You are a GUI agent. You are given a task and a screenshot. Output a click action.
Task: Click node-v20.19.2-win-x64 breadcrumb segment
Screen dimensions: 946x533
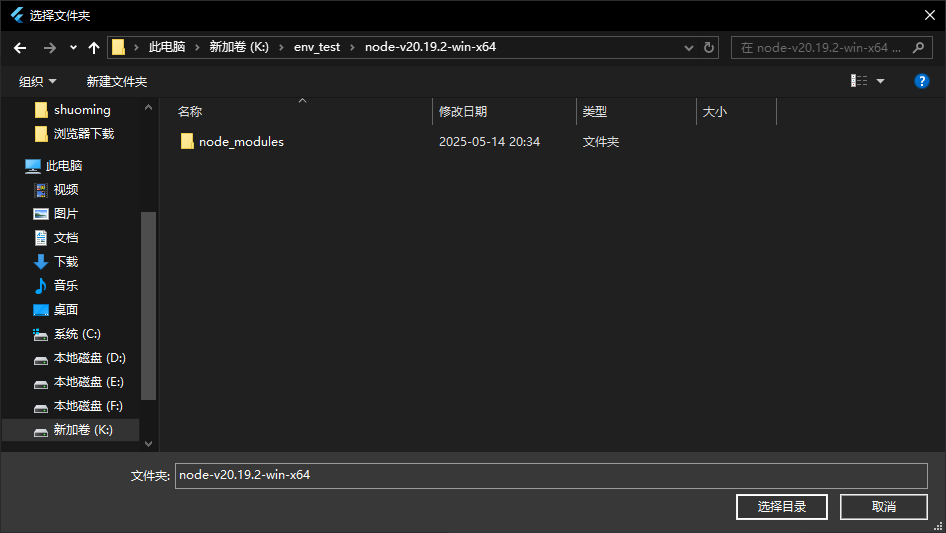[430, 47]
